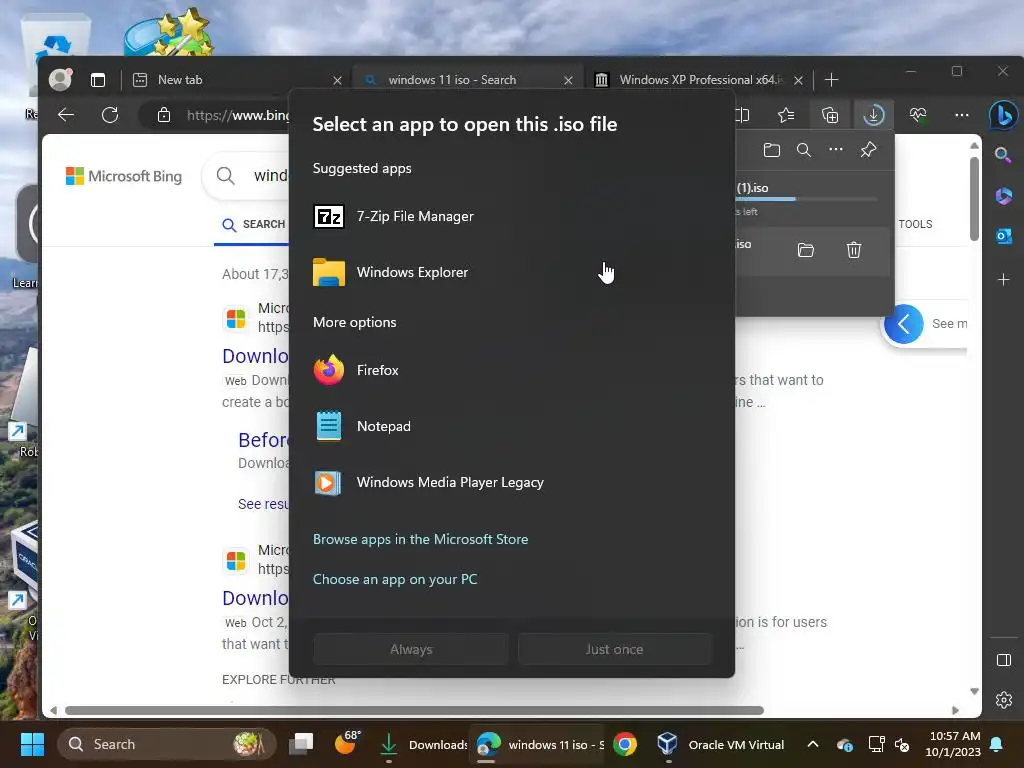Viewport: 1024px width, 768px height.
Task: View site information lock icon
Action: (x=164, y=116)
